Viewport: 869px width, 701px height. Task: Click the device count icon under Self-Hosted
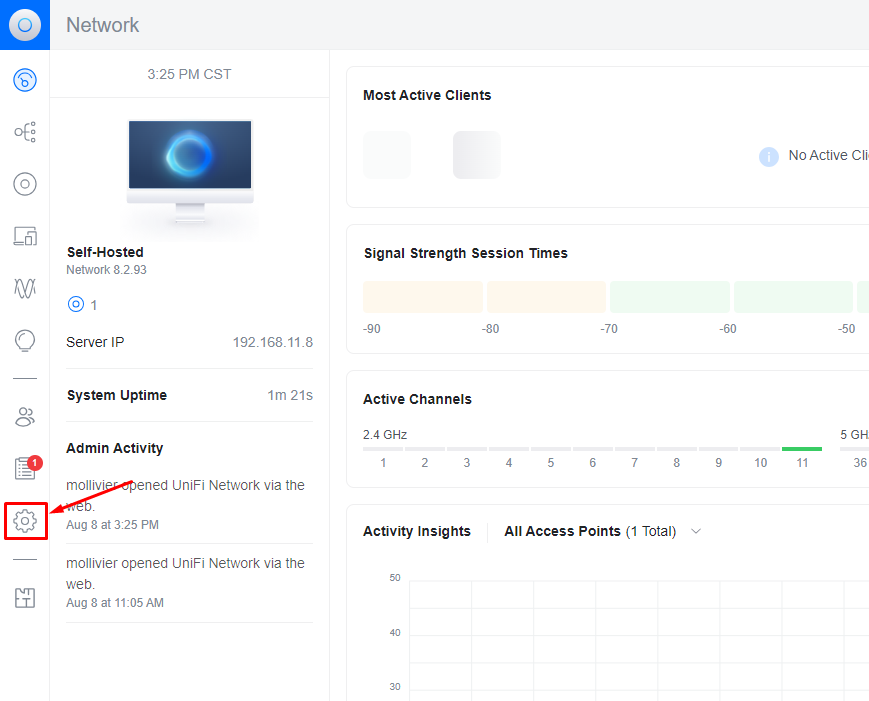click(76, 304)
